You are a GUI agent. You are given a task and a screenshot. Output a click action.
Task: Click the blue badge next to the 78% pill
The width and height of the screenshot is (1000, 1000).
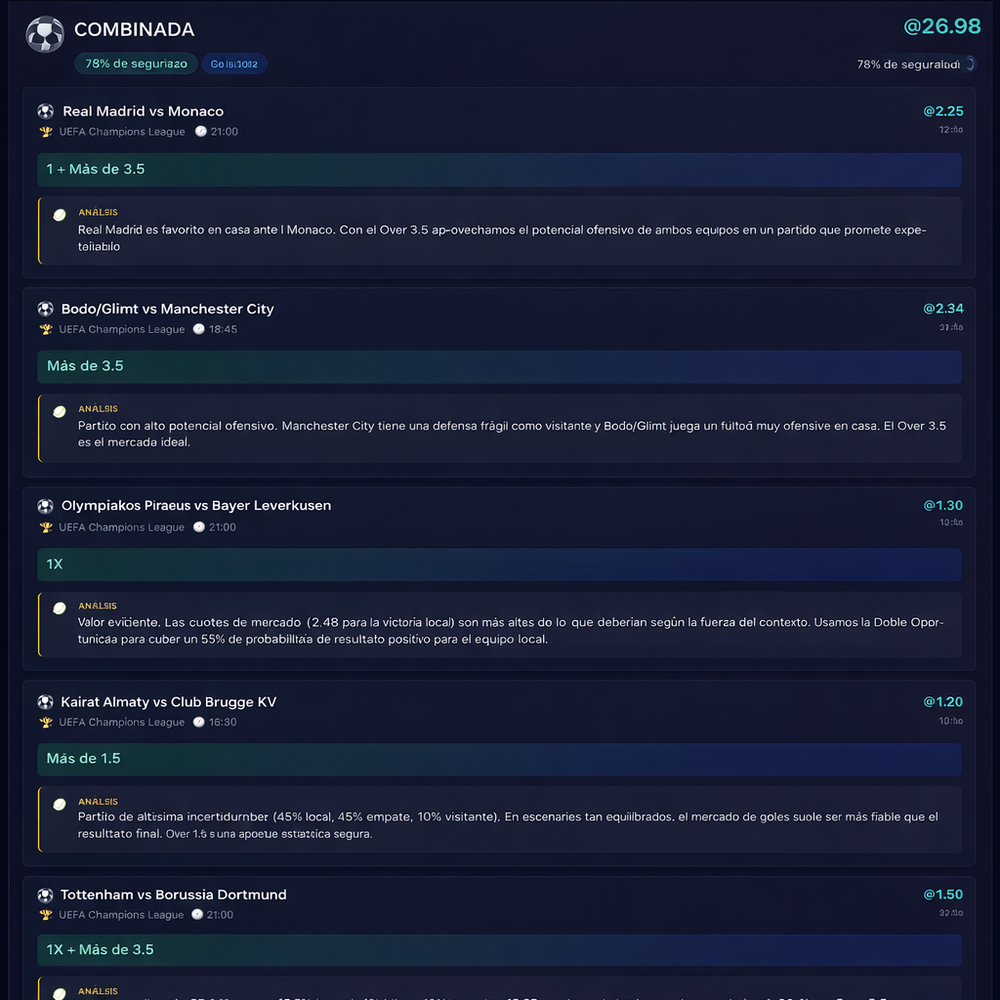point(234,64)
